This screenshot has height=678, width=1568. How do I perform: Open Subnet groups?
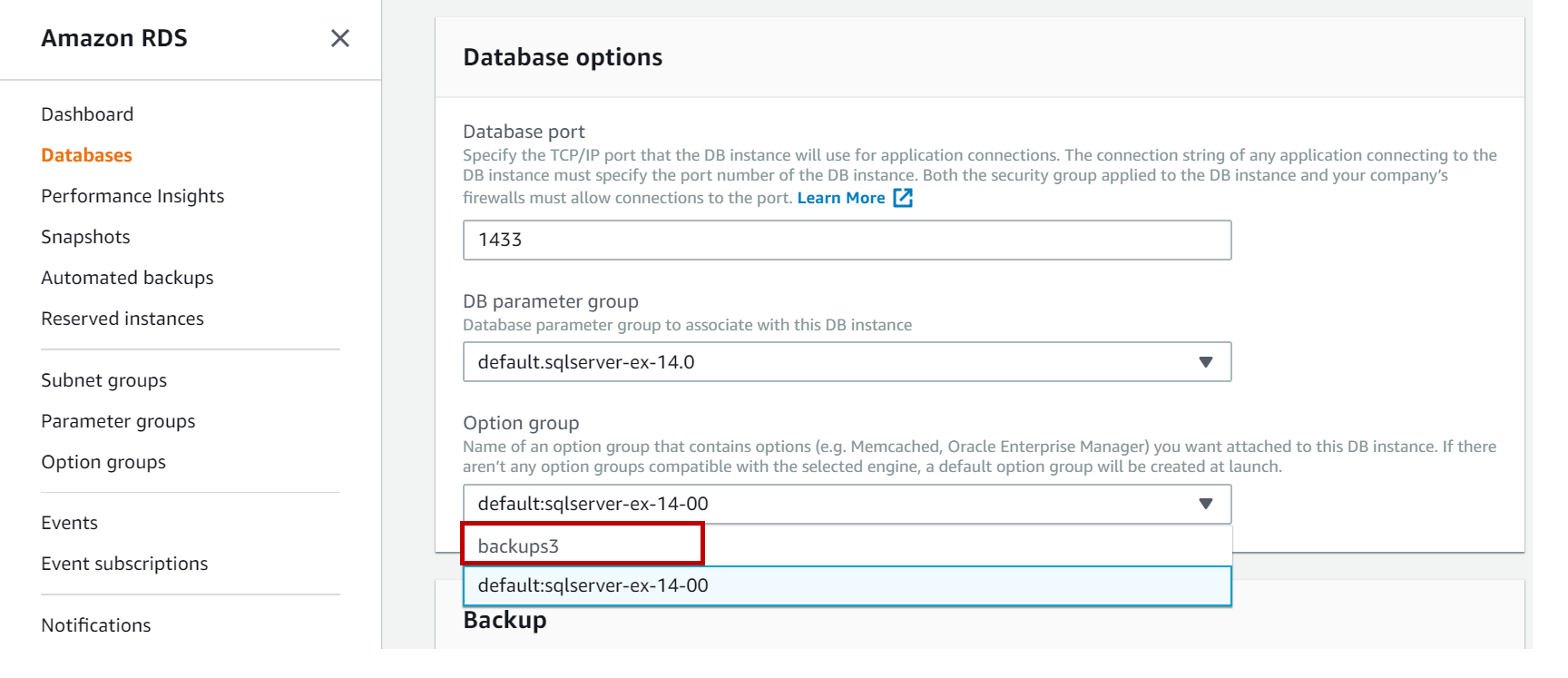[103, 380]
